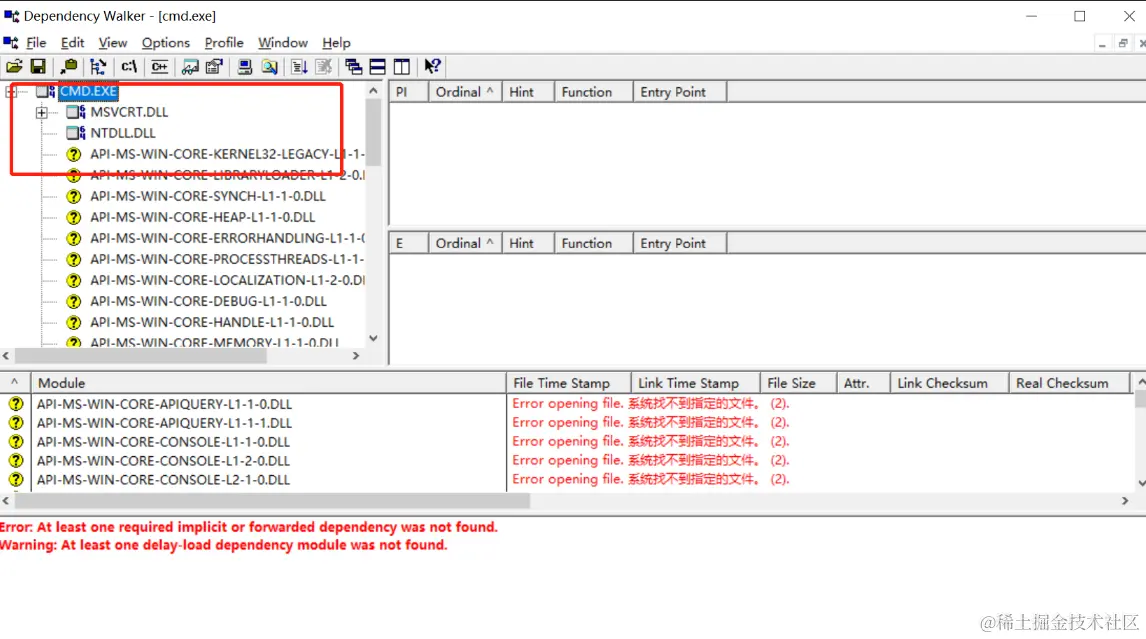Screen dimensions: 1146x639
Task: Click the Save floppy disk icon
Action: pyautogui.click(x=38, y=67)
